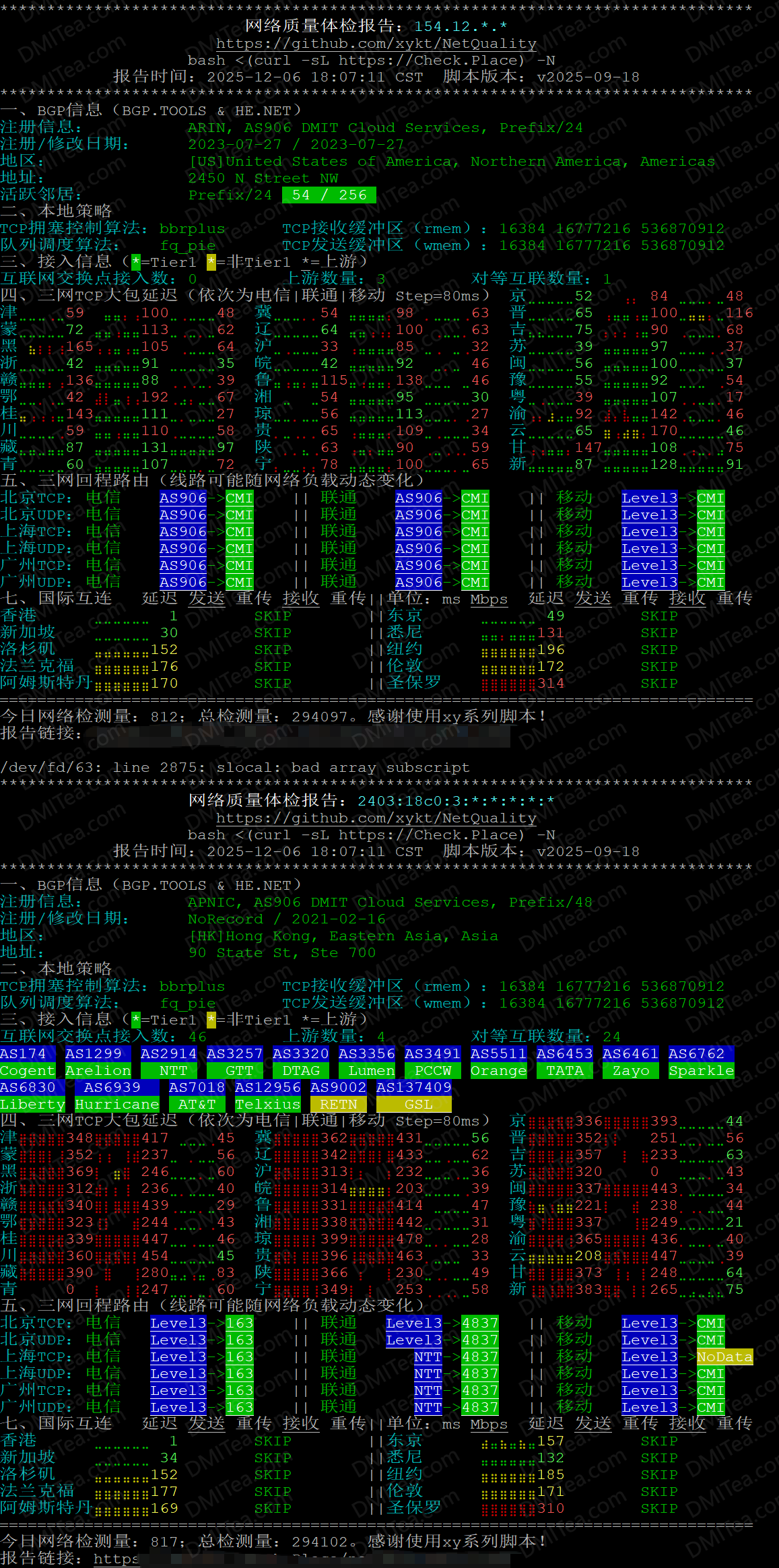
Task: Open the GitHub NetQuality link under the 154.12.*.* header
Action: 376,44
